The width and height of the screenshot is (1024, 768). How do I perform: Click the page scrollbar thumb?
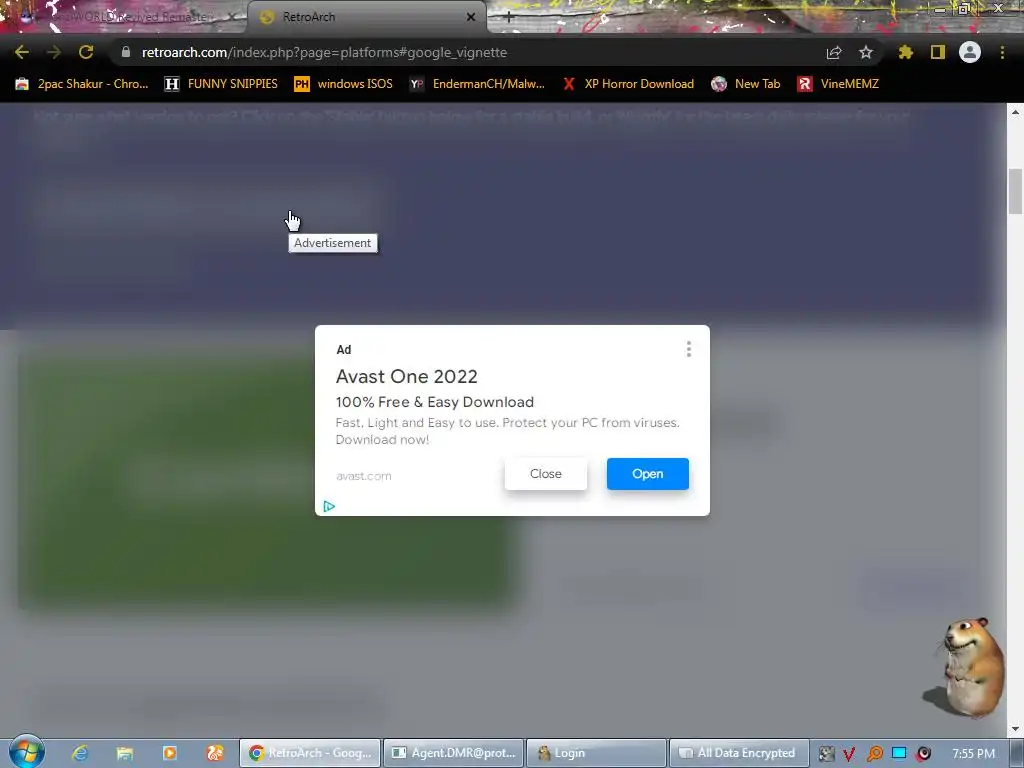(1016, 191)
